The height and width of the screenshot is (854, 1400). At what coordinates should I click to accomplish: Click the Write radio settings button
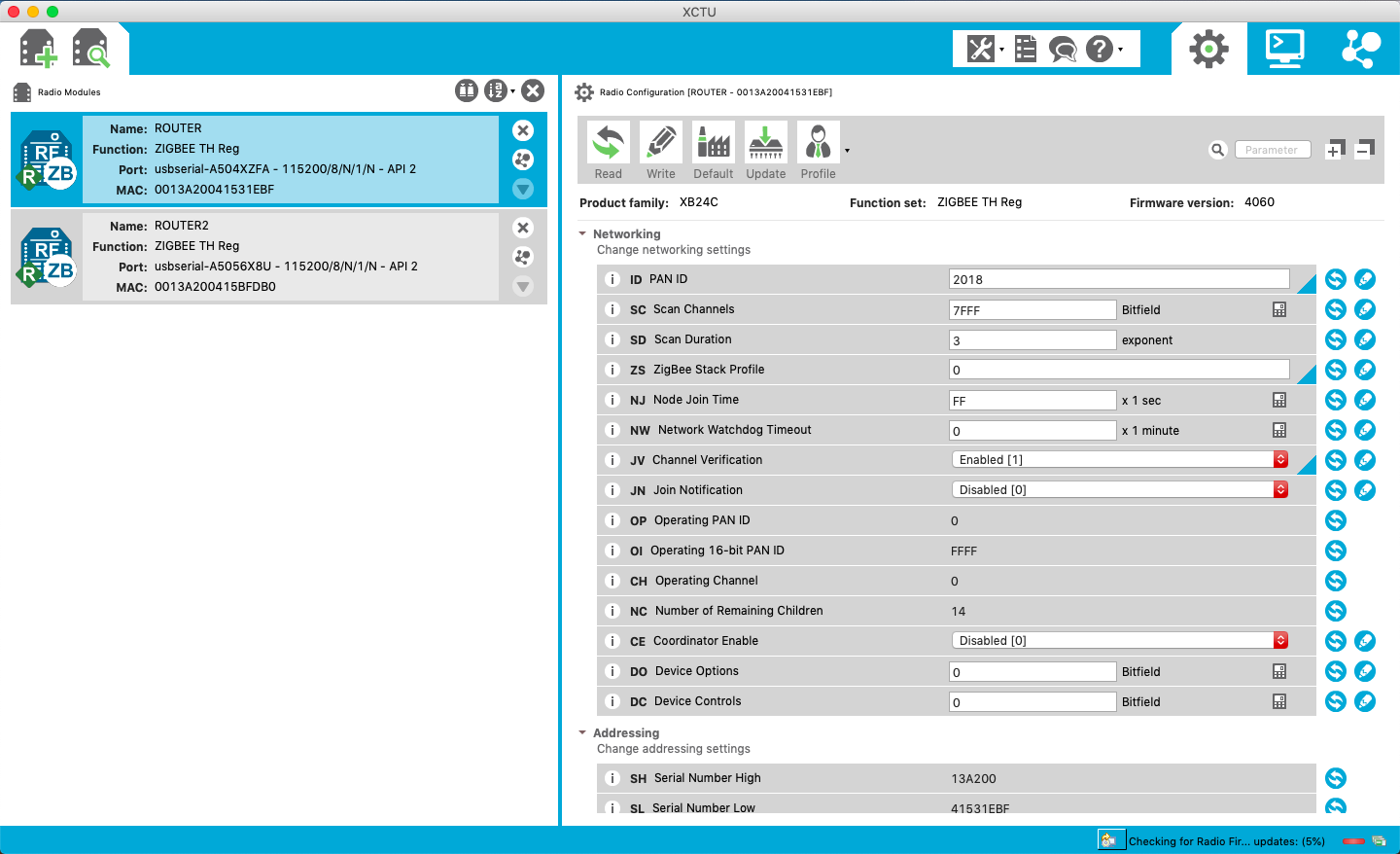coord(661,151)
